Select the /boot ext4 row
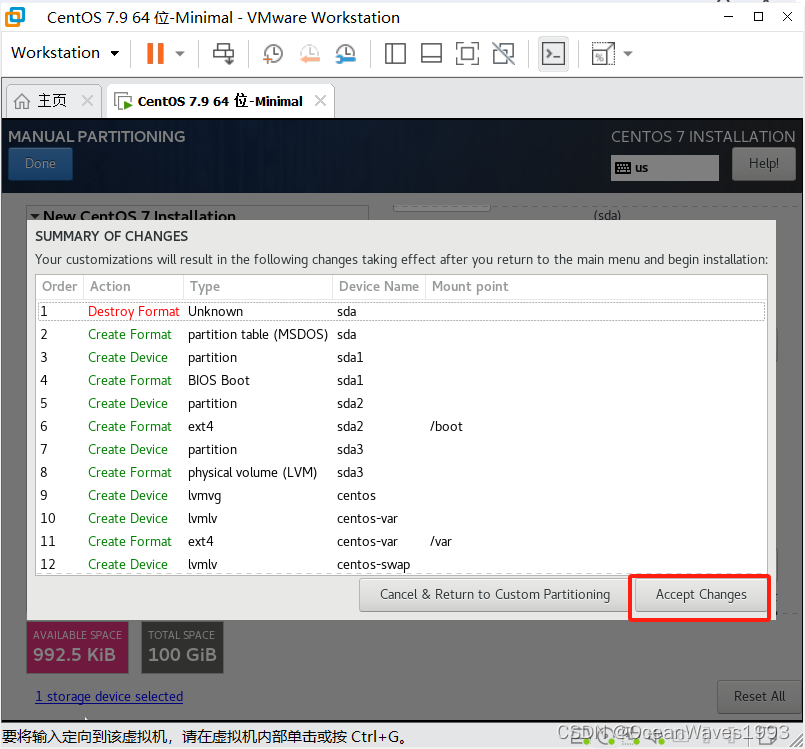The height and width of the screenshot is (749, 805). (401, 427)
